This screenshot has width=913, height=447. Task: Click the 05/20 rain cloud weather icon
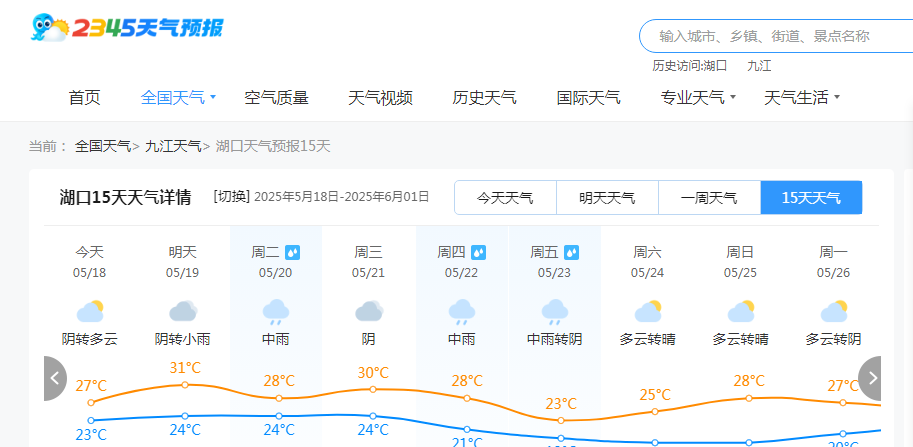pos(276,311)
